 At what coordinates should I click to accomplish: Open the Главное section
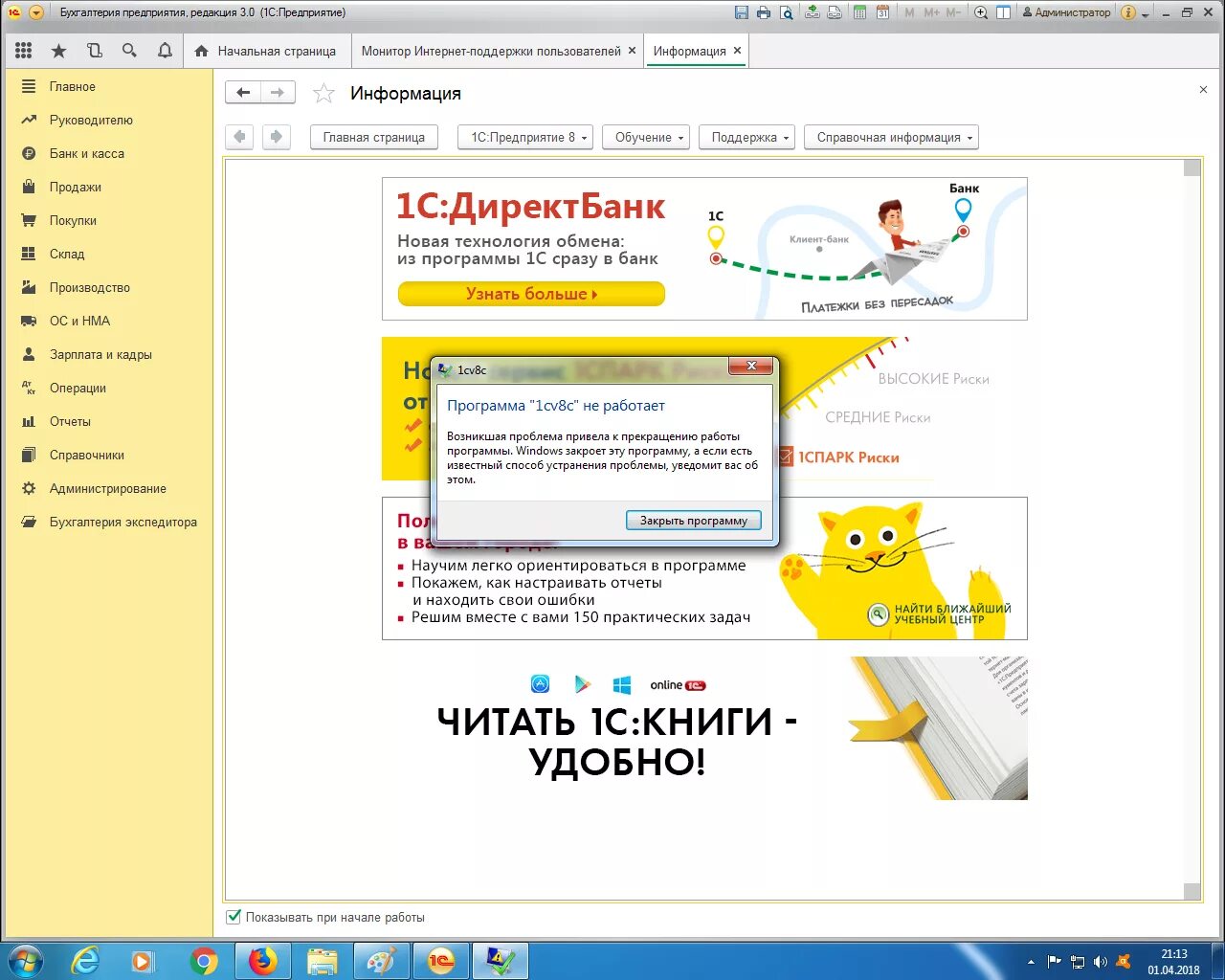73,86
